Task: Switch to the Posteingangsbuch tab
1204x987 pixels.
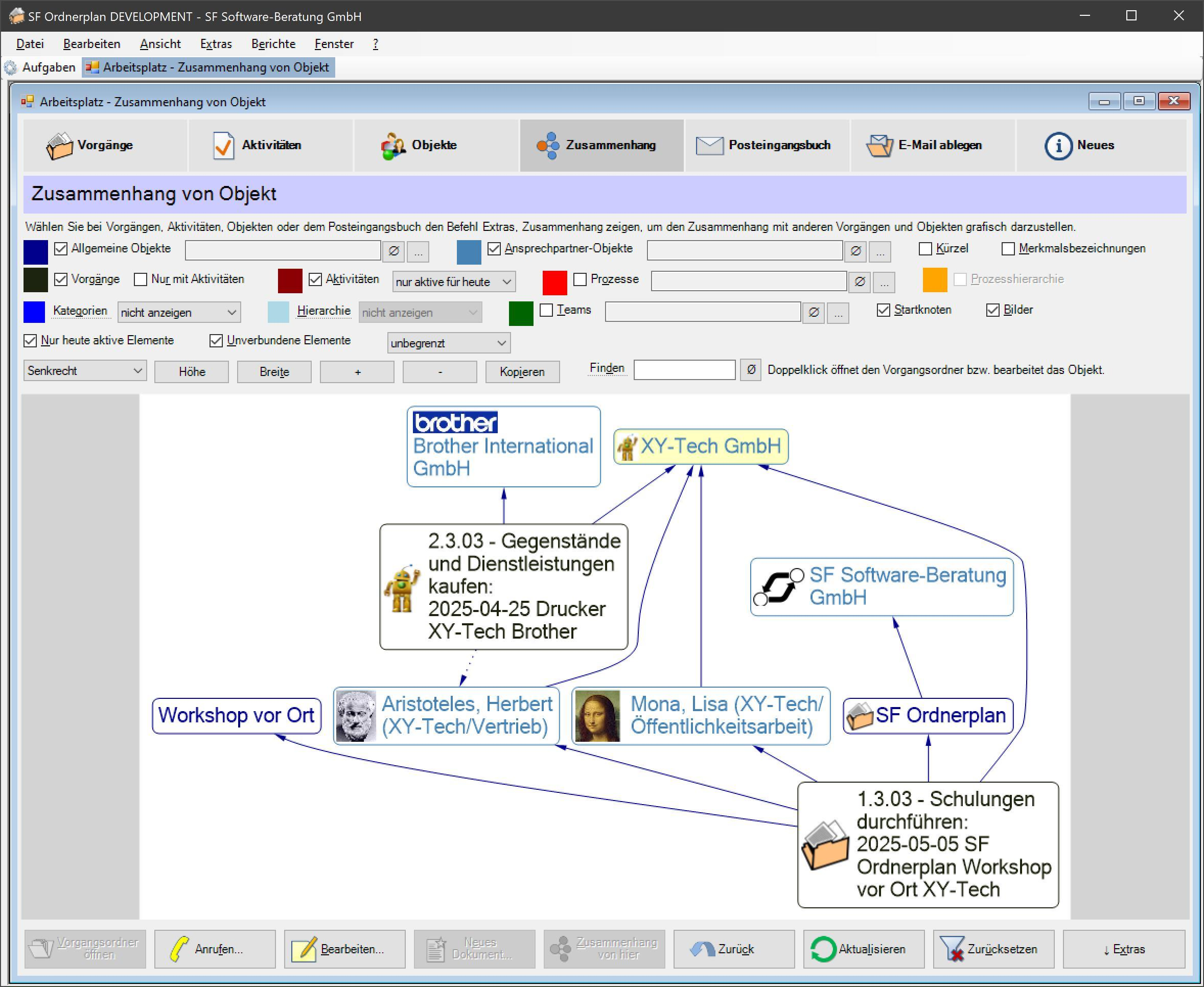Action: 767,146
